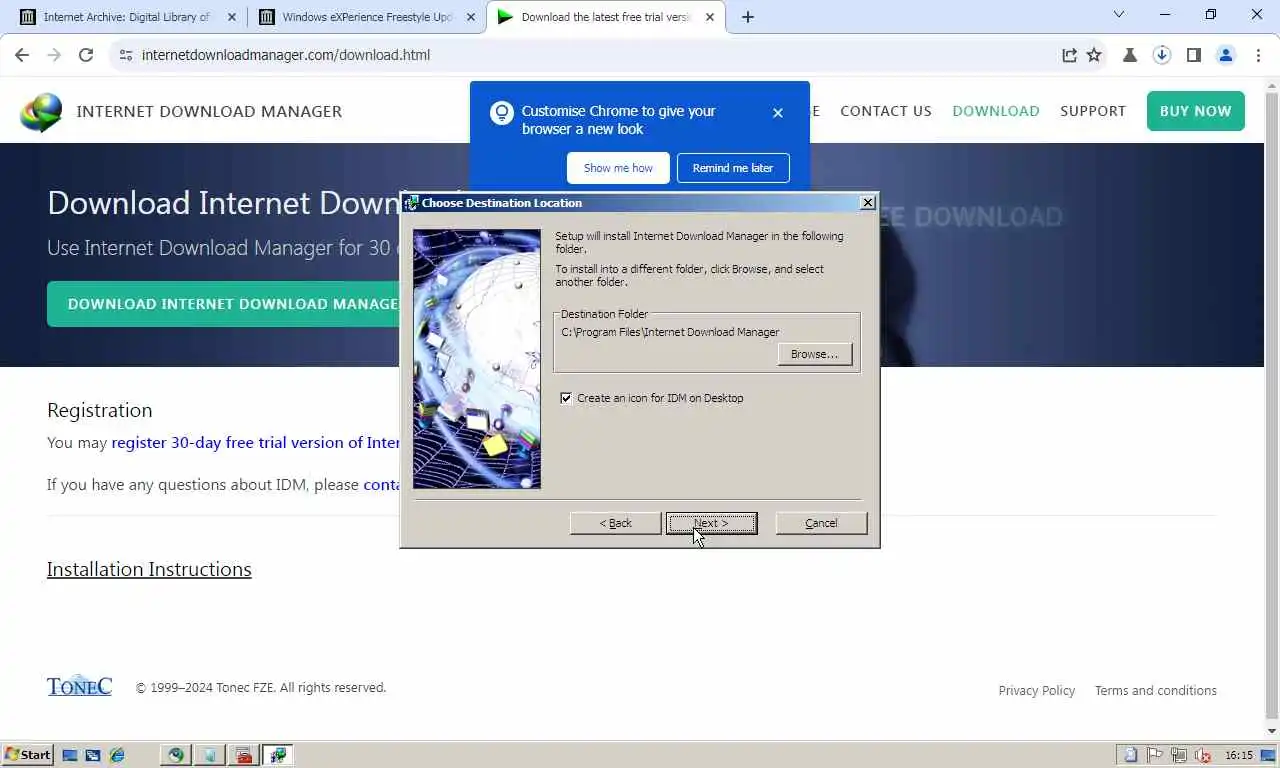Open Terms and conditions link
Screen dimensions: 1280x768
click(x=1155, y=691)
